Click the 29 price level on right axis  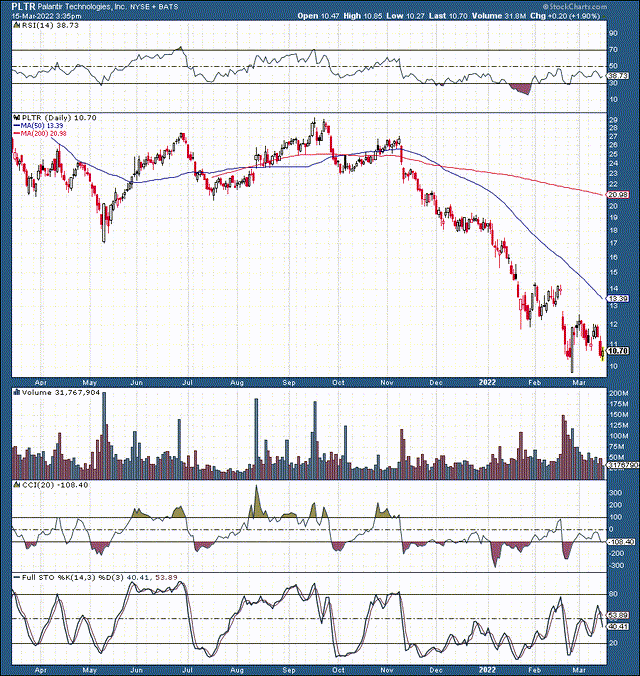(x=613, y=120)
